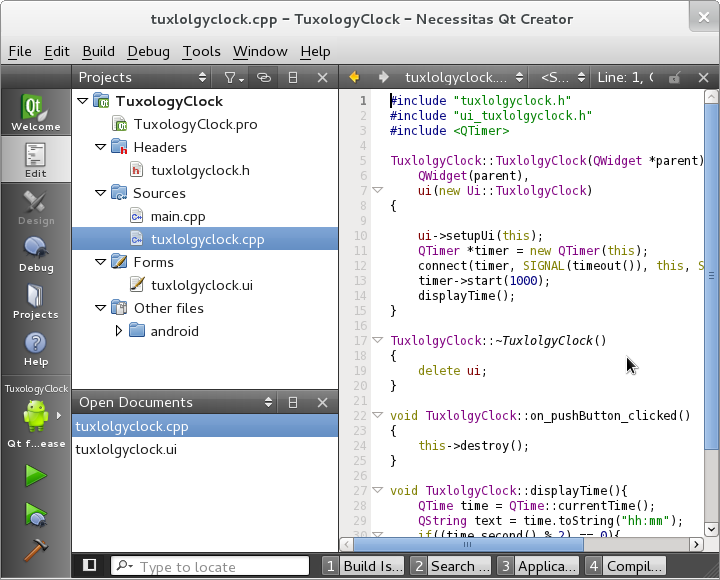720x580 pixels.
Task: Open the File menu
Action: coord(20,51)
